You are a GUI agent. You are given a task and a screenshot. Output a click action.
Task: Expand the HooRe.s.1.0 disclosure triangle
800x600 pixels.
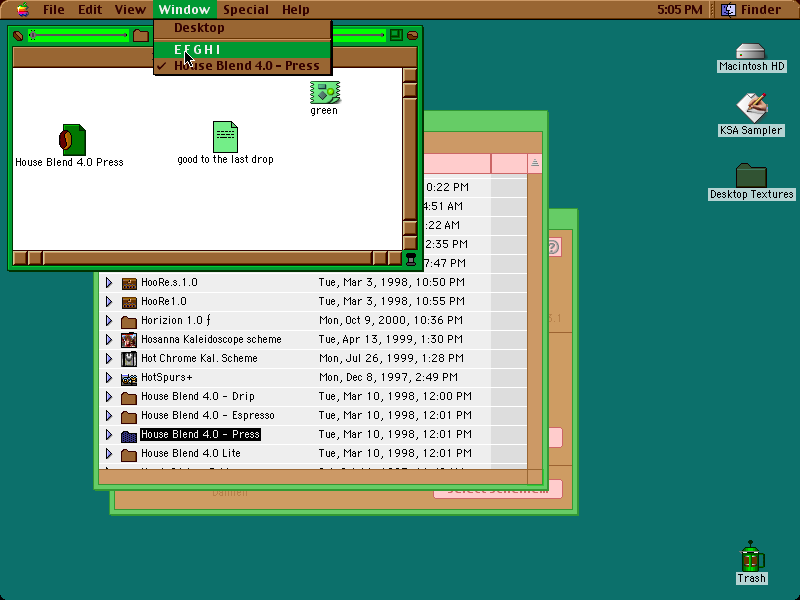pyautogui.click(x=109, y=282)
